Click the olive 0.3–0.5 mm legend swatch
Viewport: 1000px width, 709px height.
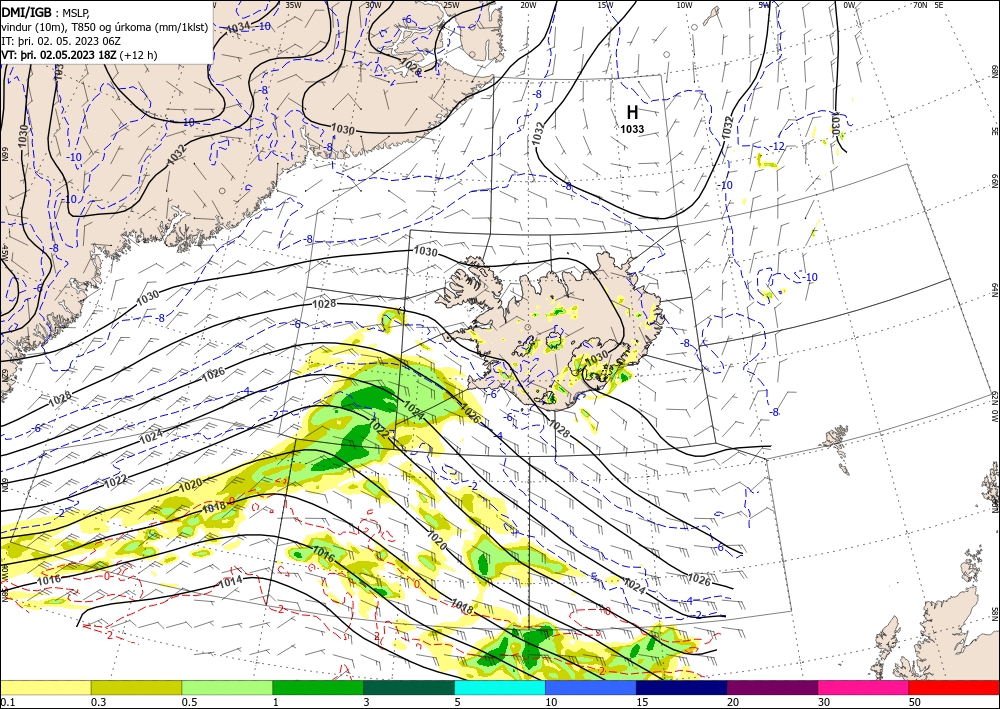click(136, 687)
